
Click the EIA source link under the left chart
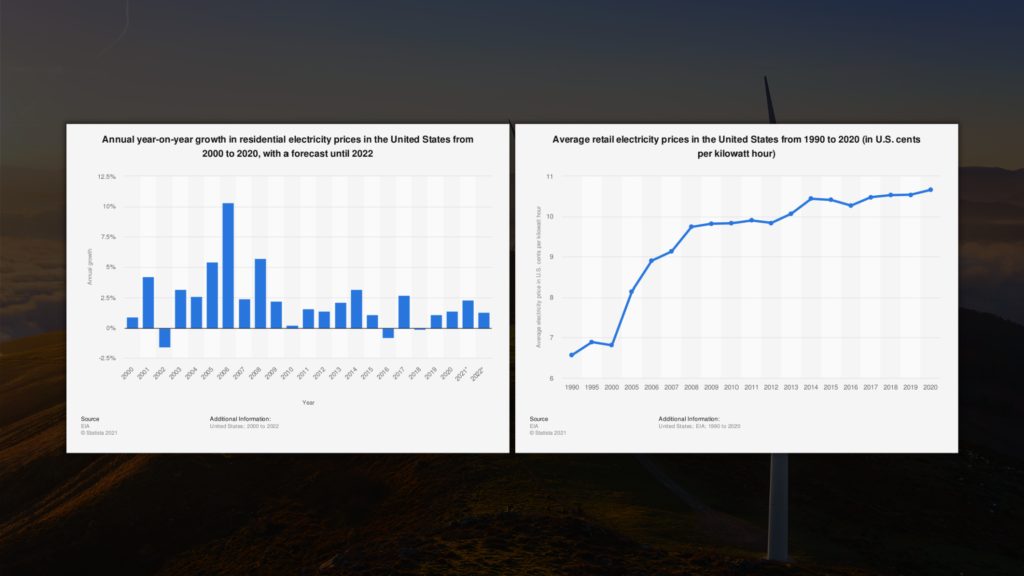click(x=83, y=425)
